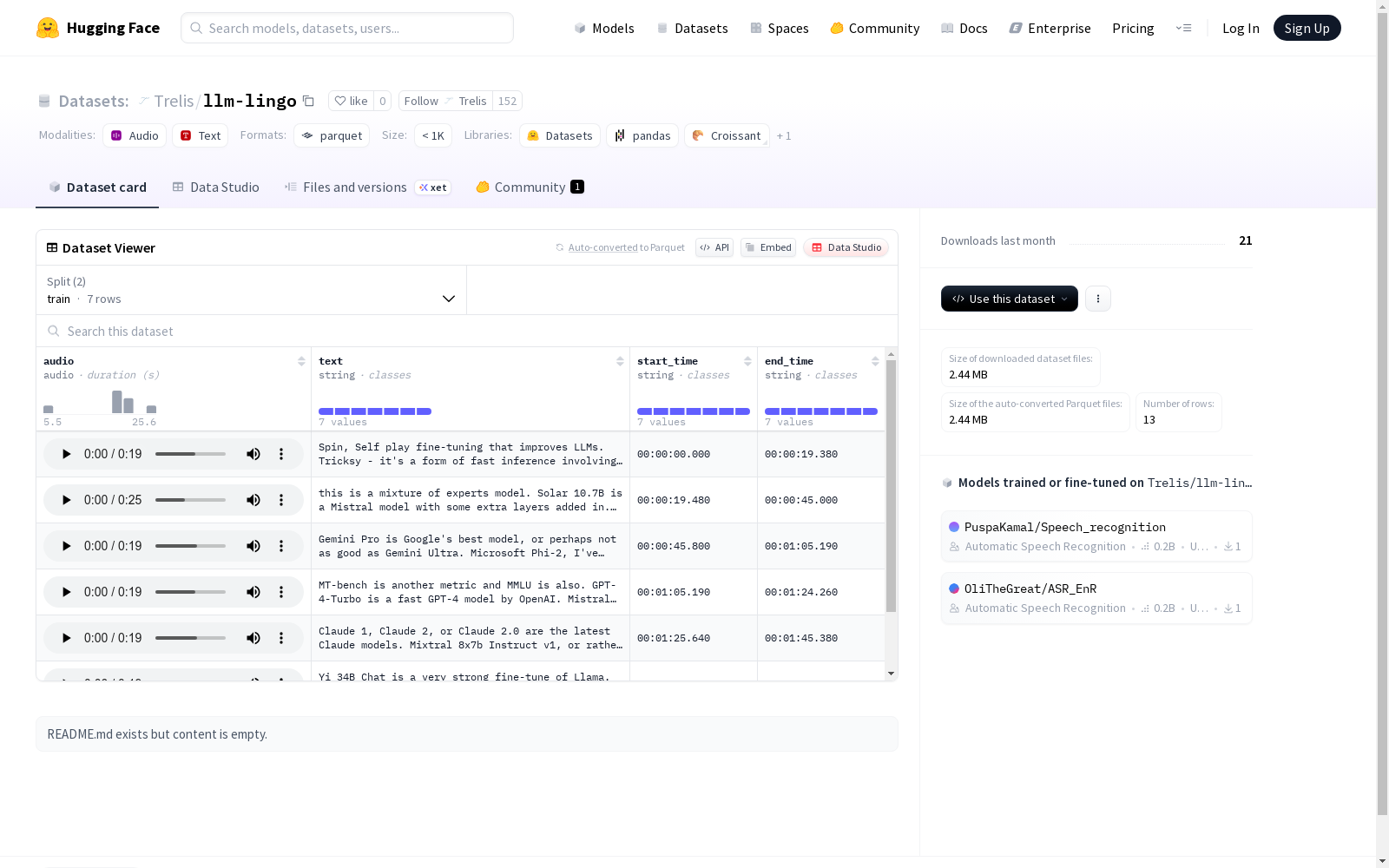The image size is (1389, 868).
Task: Play audio for the mixture of experts row
Action: pos(66,500)
